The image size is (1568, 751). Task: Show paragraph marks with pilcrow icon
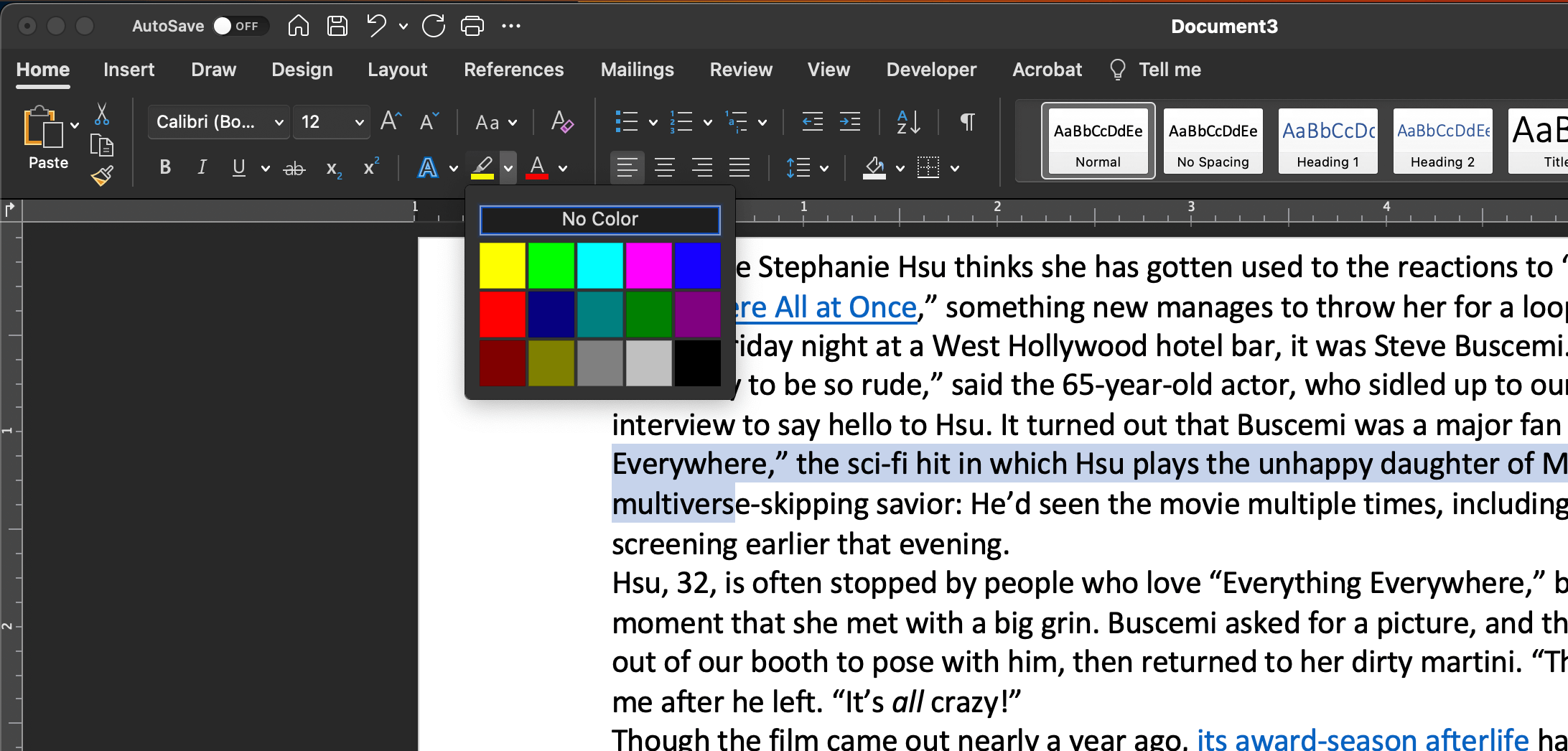click(967, 122)
